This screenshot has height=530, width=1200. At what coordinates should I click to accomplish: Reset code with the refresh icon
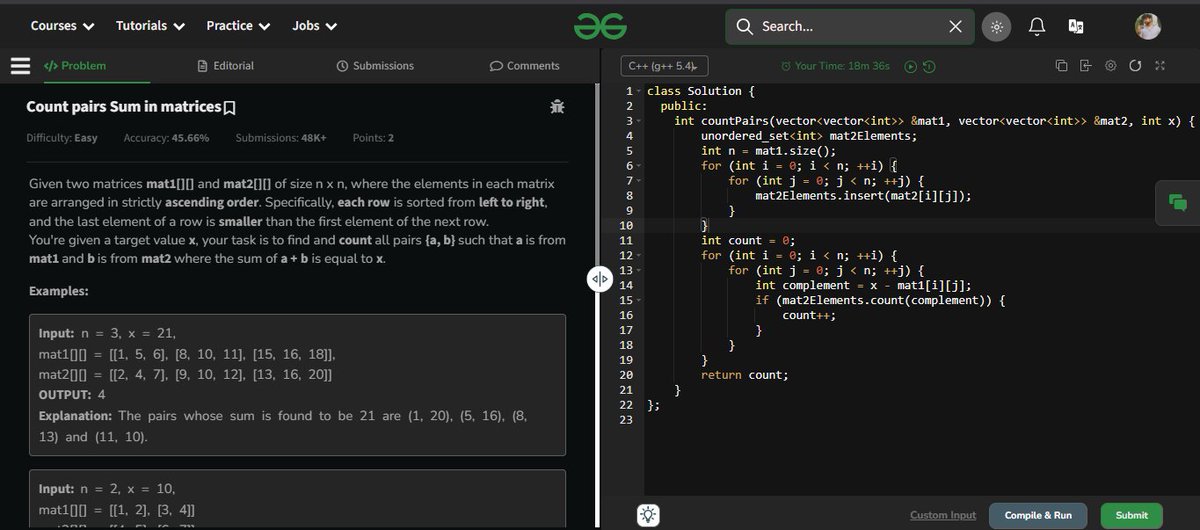(1134, 66)
